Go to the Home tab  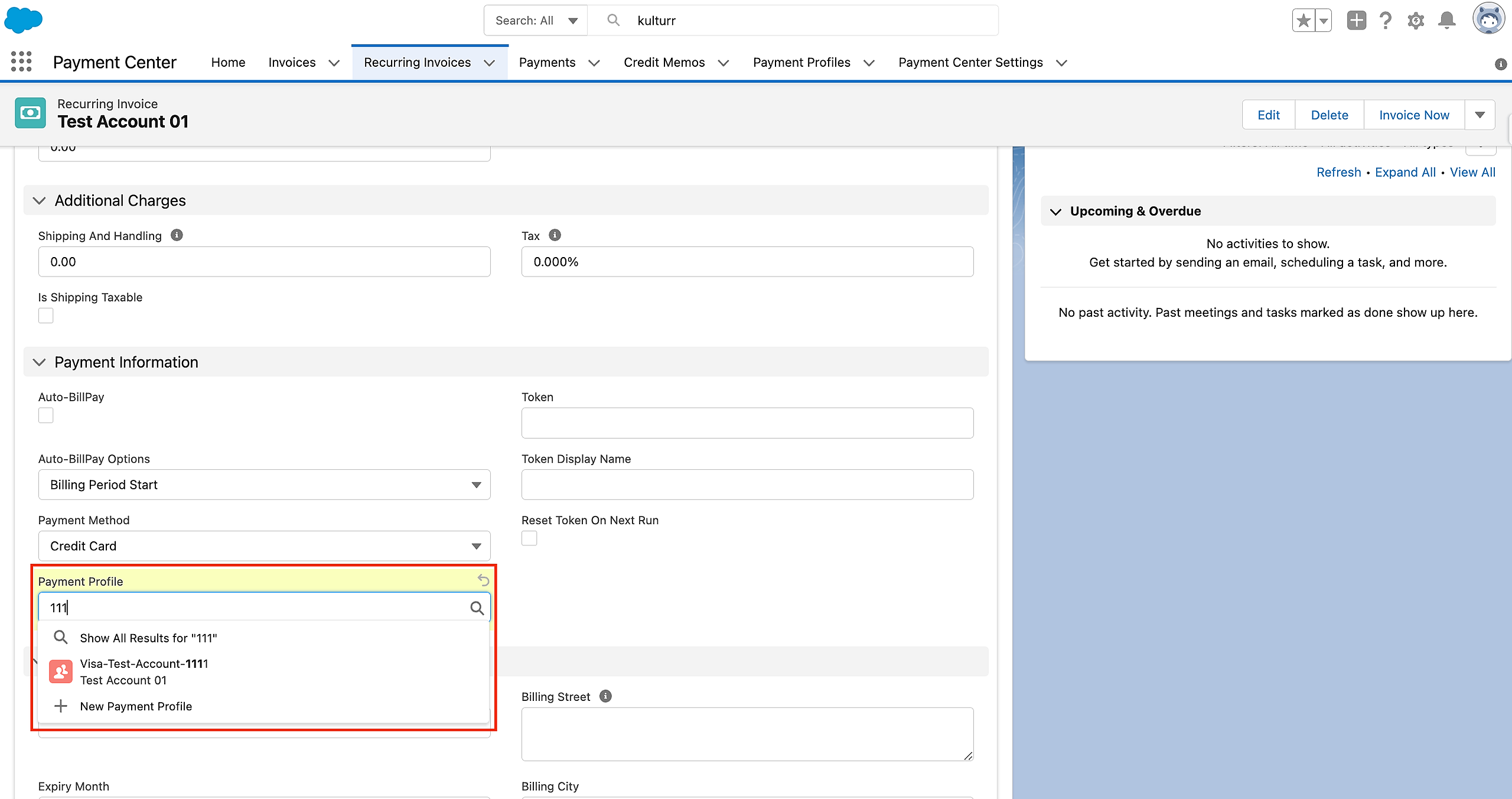coord(228,63)
